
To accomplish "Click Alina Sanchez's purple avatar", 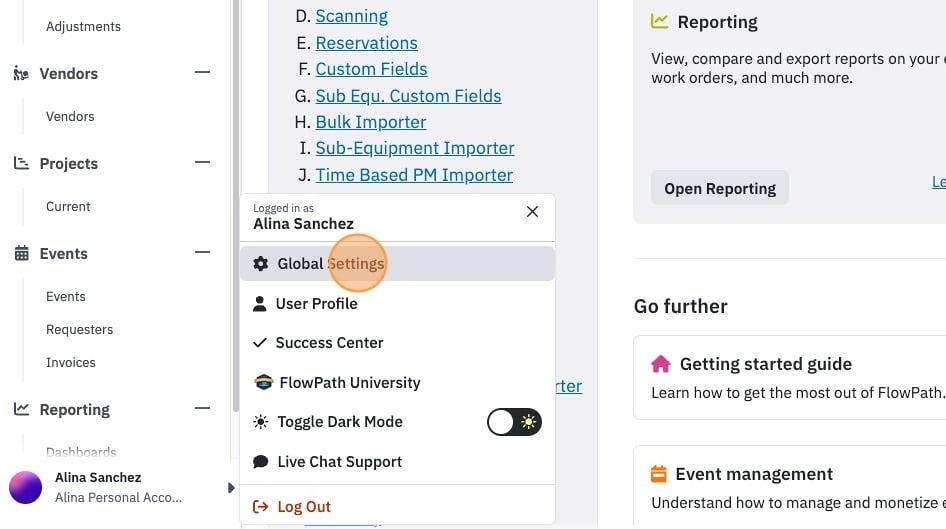I will [25, 487].
